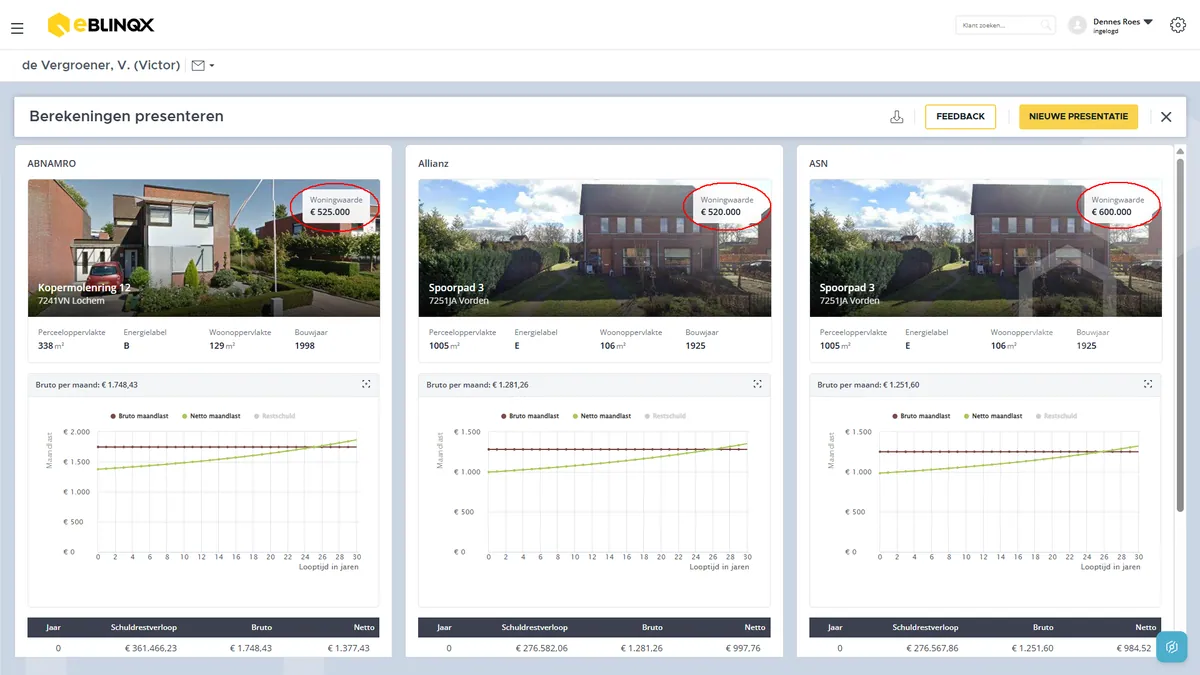The width and height of the screenshot is (1200, 675).
Task: Download the presentation via download icon
Action: pos(897,117)
